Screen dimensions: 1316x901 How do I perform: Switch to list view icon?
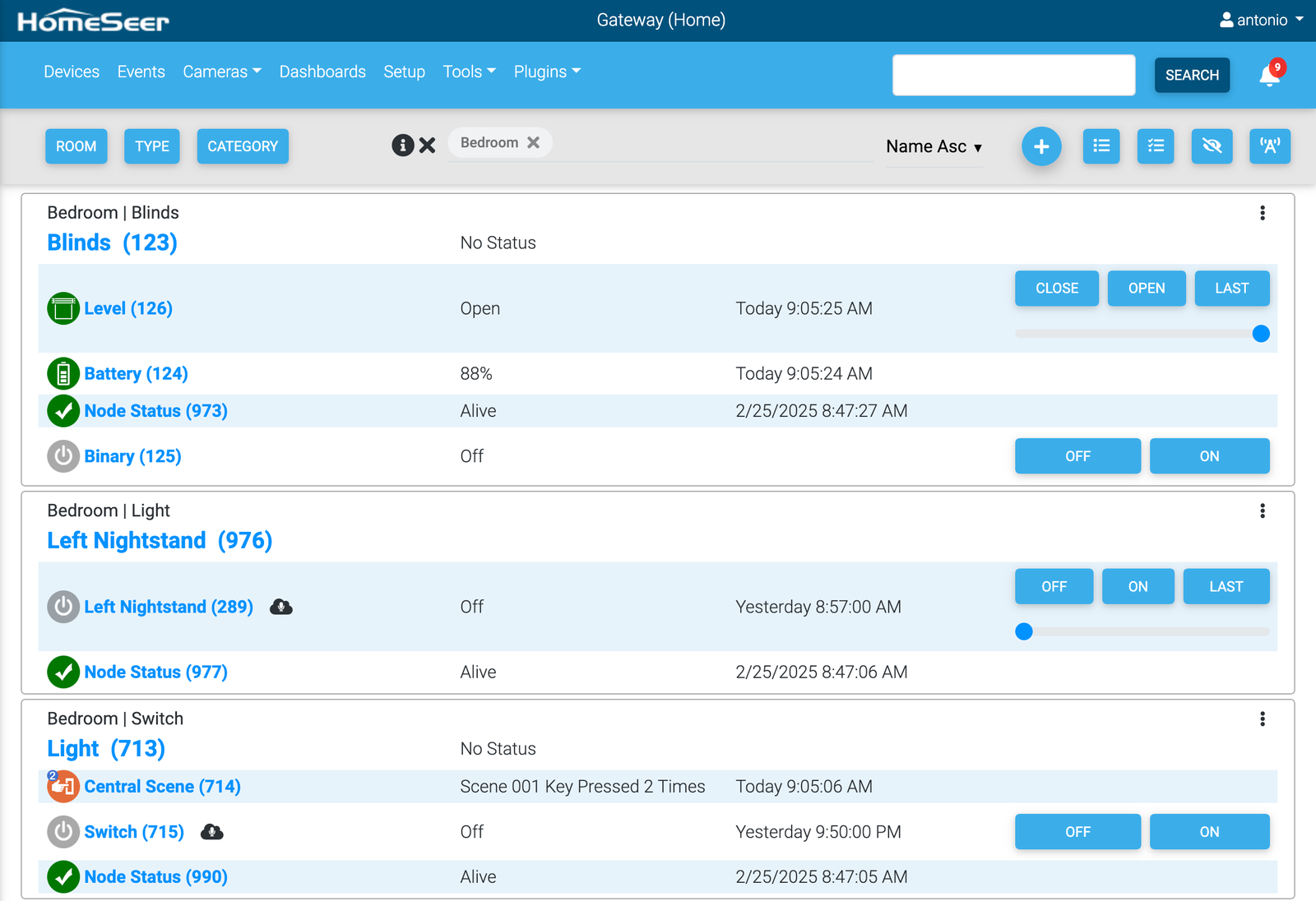(1101, 146)
